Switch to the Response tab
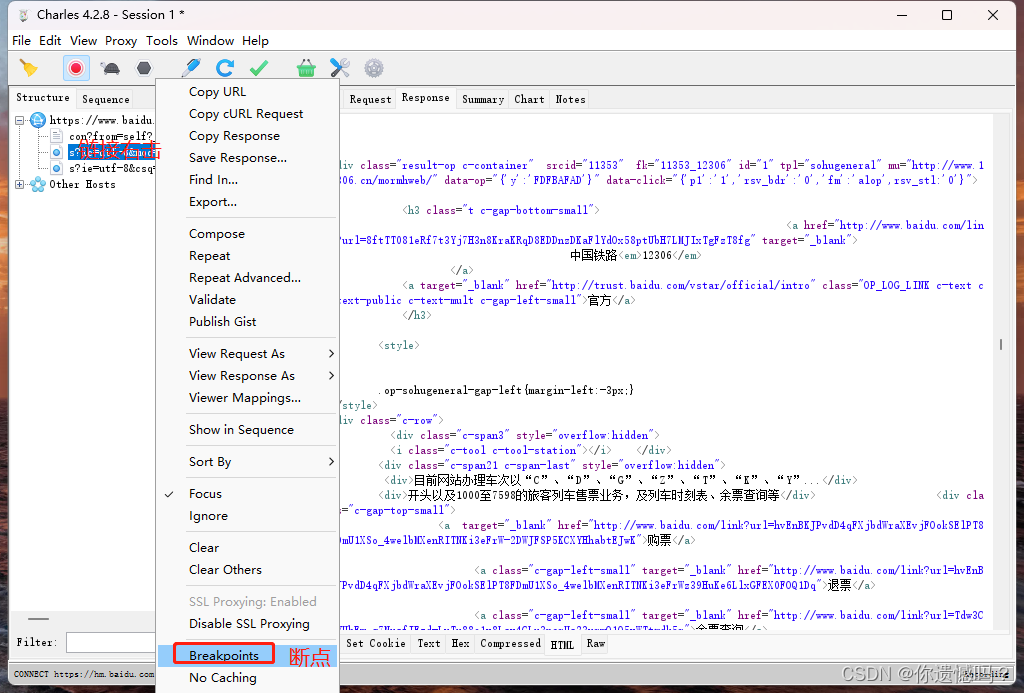Image resolution: width=1024 pixels, height=693 pixels. (426, 98)
